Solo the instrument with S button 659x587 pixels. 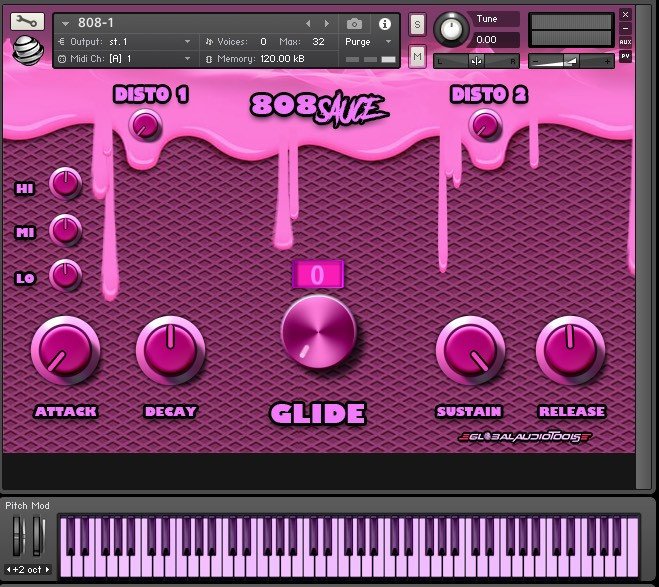click(x=417, y=24)
